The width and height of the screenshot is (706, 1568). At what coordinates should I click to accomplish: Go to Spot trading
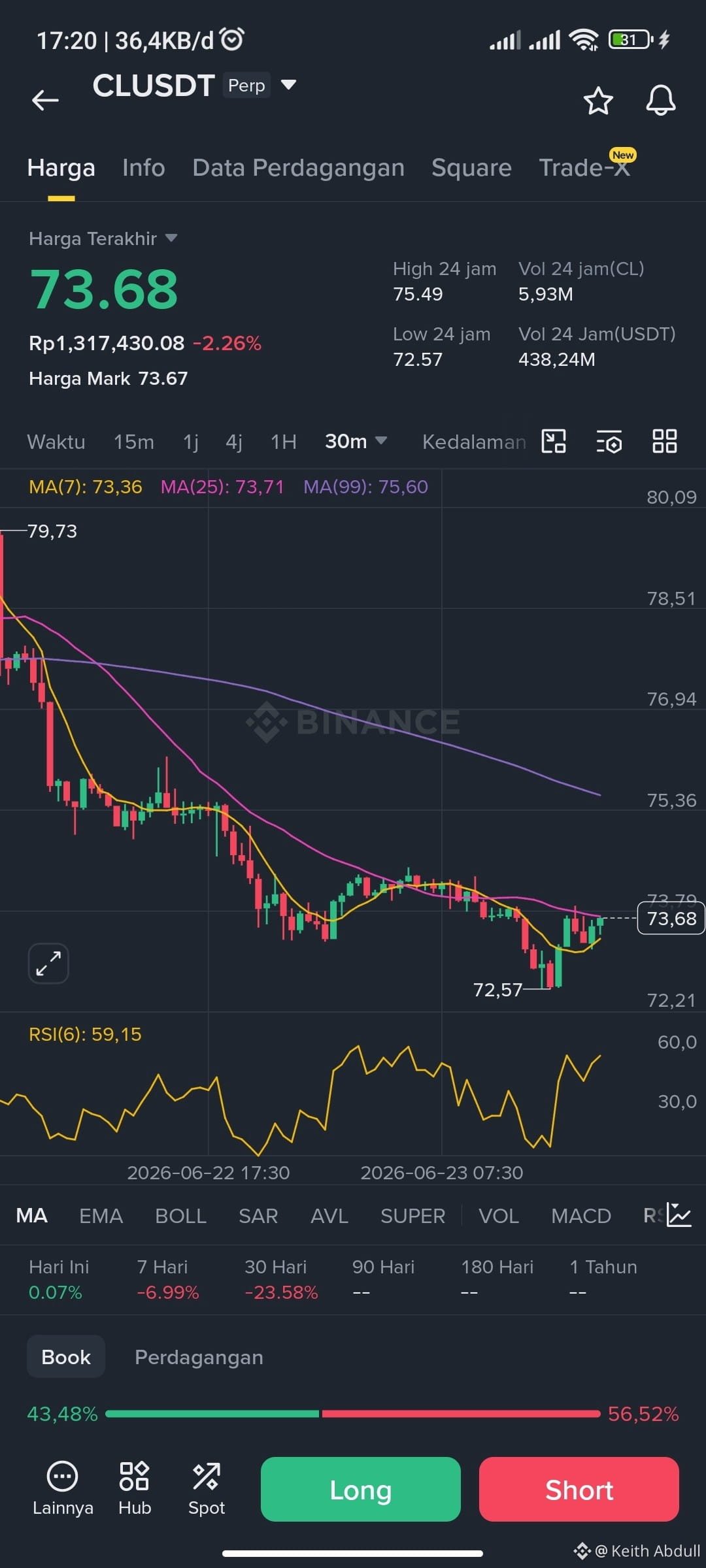tap(207, 1489)
